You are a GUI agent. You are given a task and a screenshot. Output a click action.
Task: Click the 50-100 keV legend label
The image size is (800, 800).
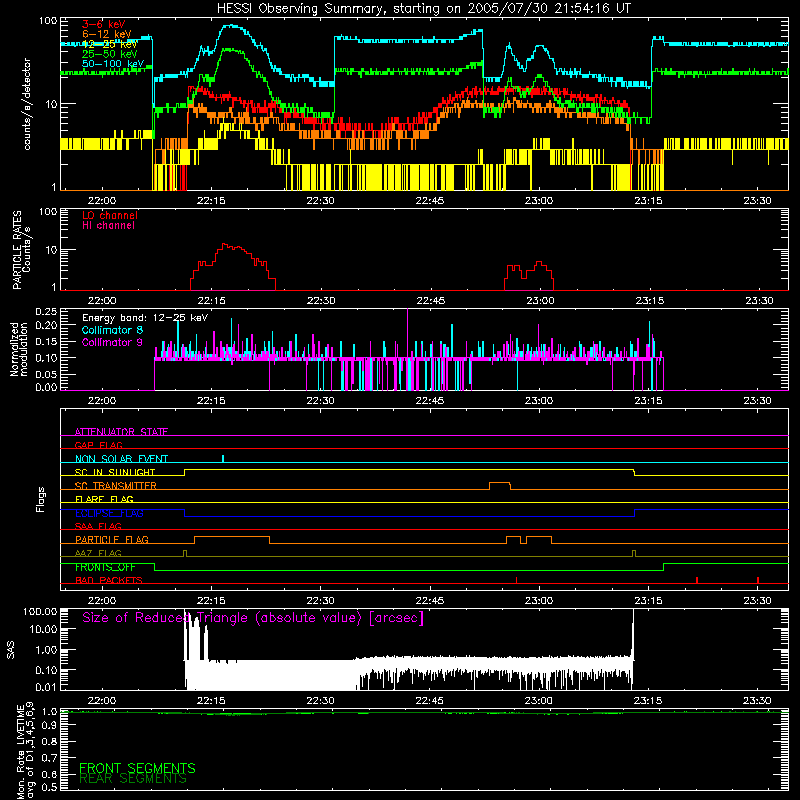point(113,64)
